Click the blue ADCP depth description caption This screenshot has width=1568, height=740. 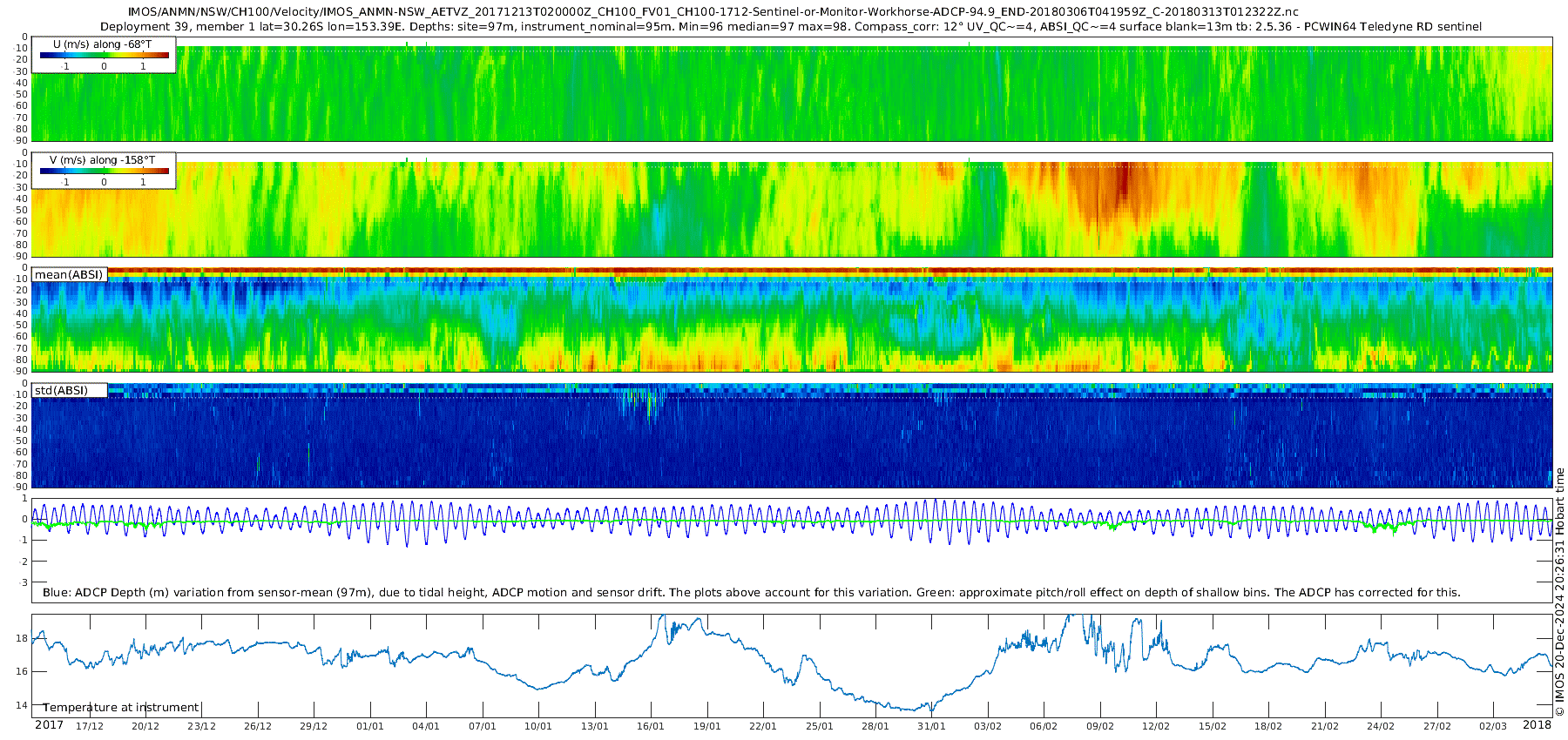tap(751, 593)
